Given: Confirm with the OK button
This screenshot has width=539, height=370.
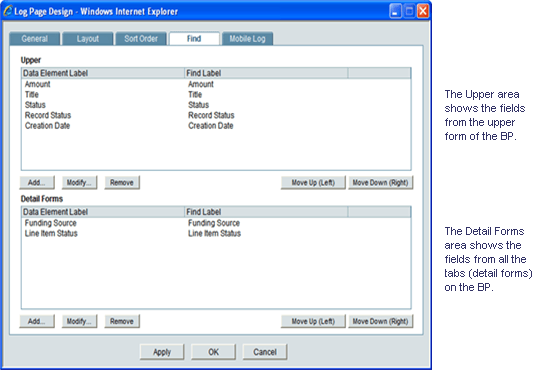Looking at the screenshot, I should pos(213,352).
